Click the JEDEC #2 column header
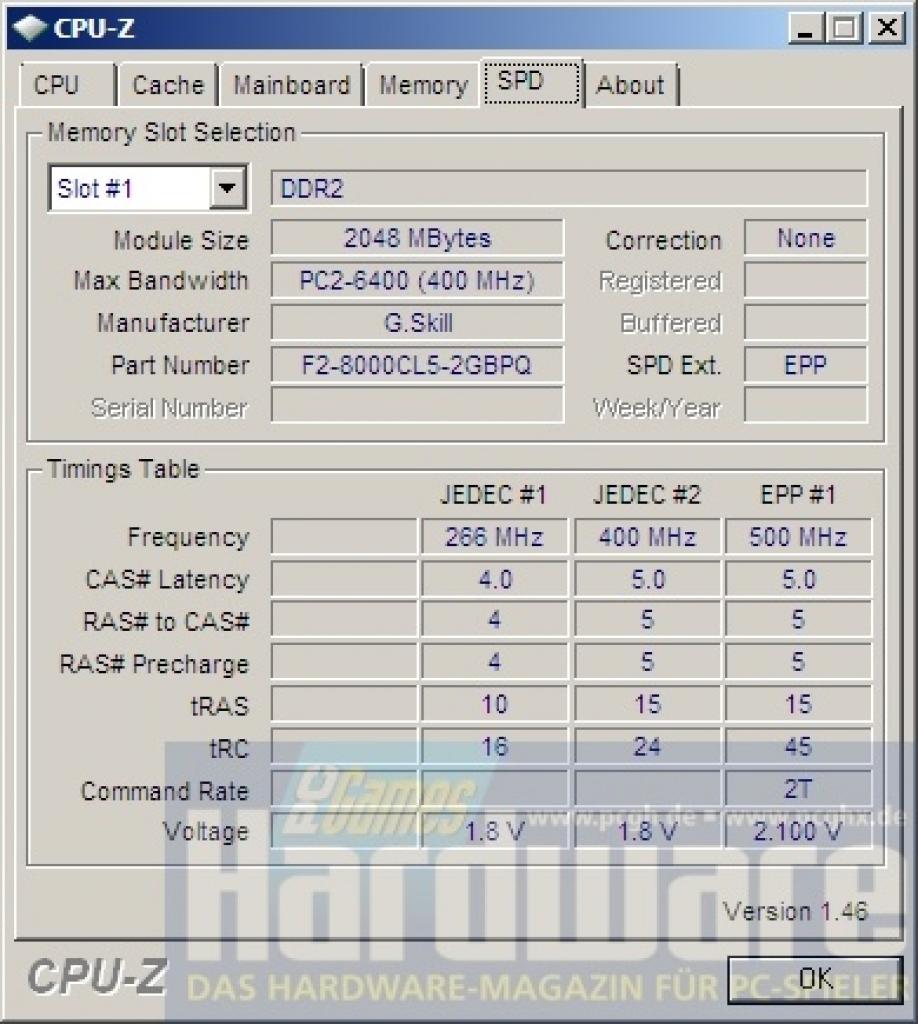 [x=647, y=494]
